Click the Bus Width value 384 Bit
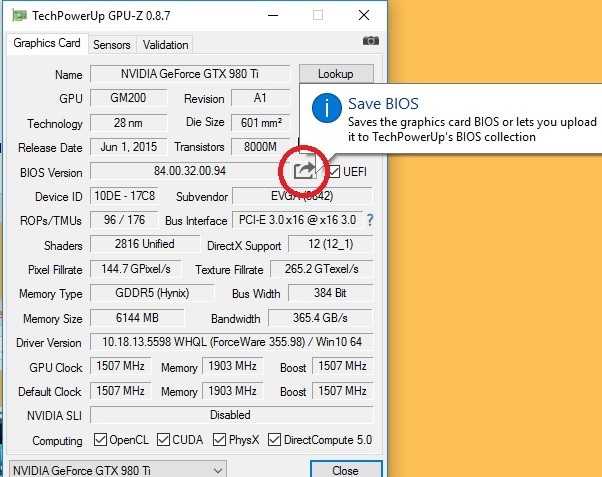This screenshot has height=477, width=602. [x=331, y=293]
